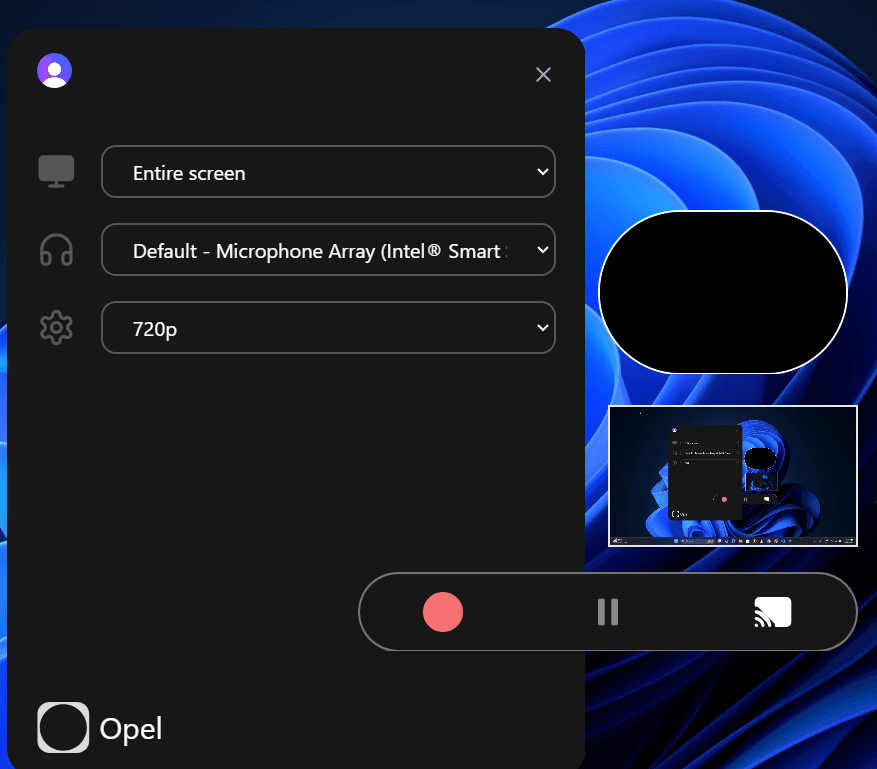
Task: Open the Default Microphone Array dropdown
Action: [328, 249]
